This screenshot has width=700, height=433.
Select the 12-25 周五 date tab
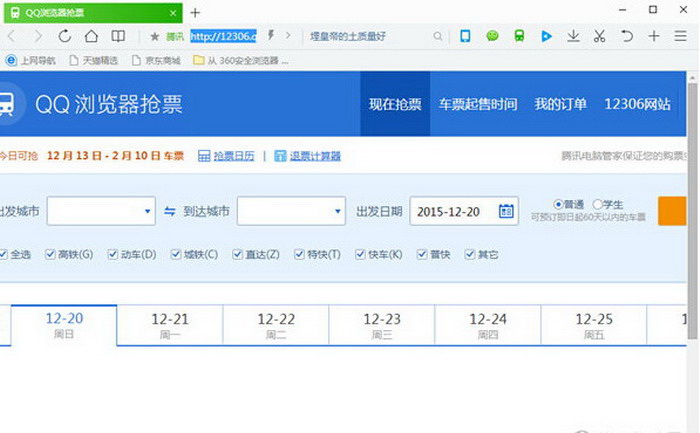tap(594, 325)
